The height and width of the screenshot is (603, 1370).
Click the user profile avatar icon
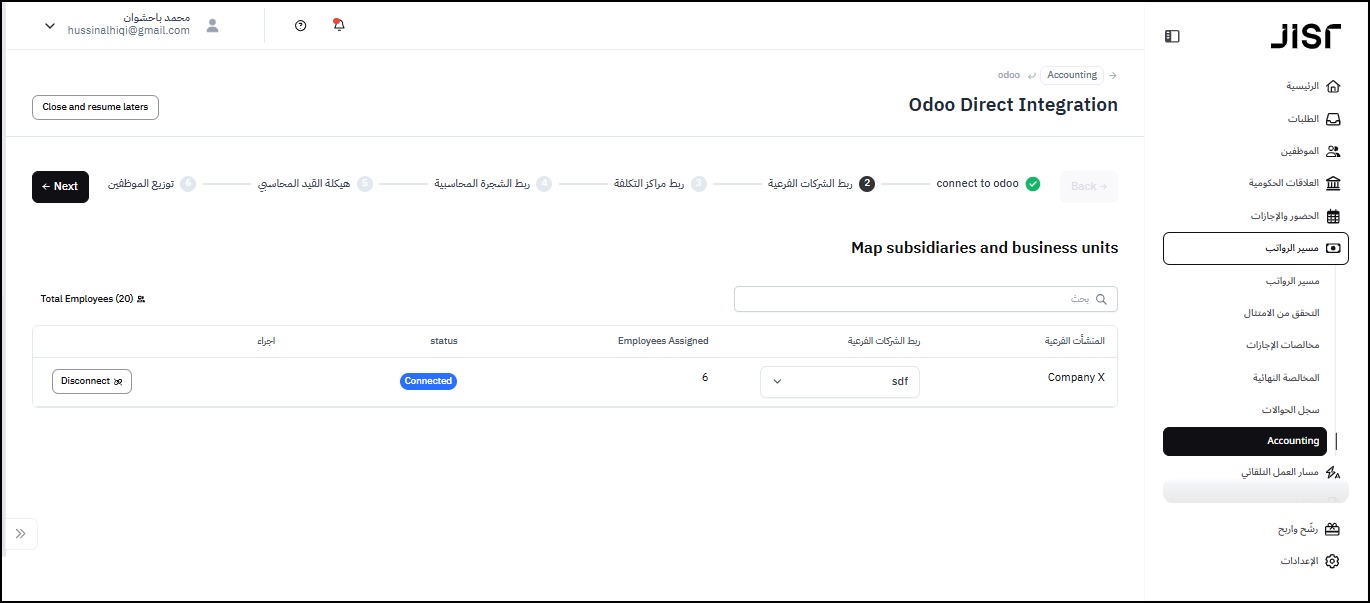[212, 25]
